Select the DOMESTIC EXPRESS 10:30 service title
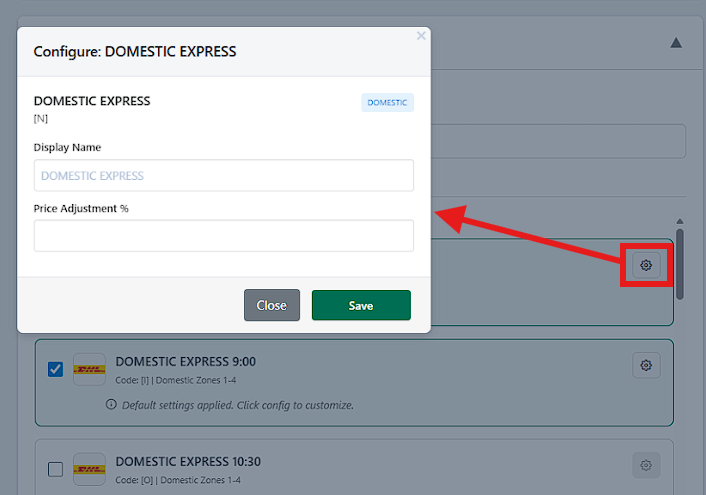706x495 pixels. point(188,461)
